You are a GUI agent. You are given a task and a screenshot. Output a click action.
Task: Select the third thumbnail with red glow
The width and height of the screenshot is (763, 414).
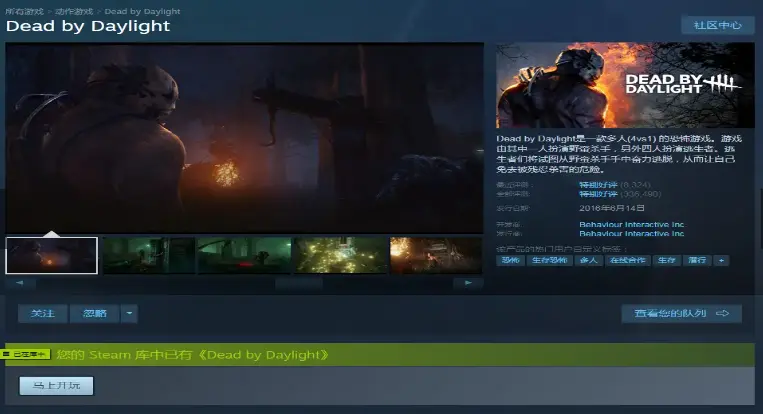[x=245, y=255]
